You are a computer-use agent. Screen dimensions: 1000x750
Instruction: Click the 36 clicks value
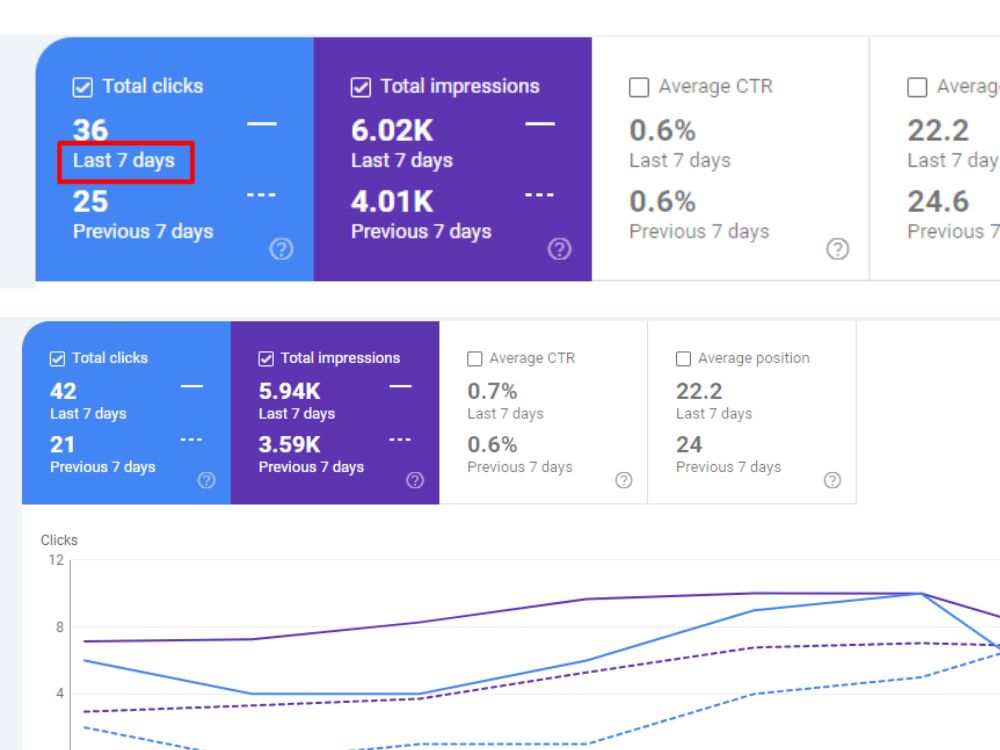pos(91,131)
